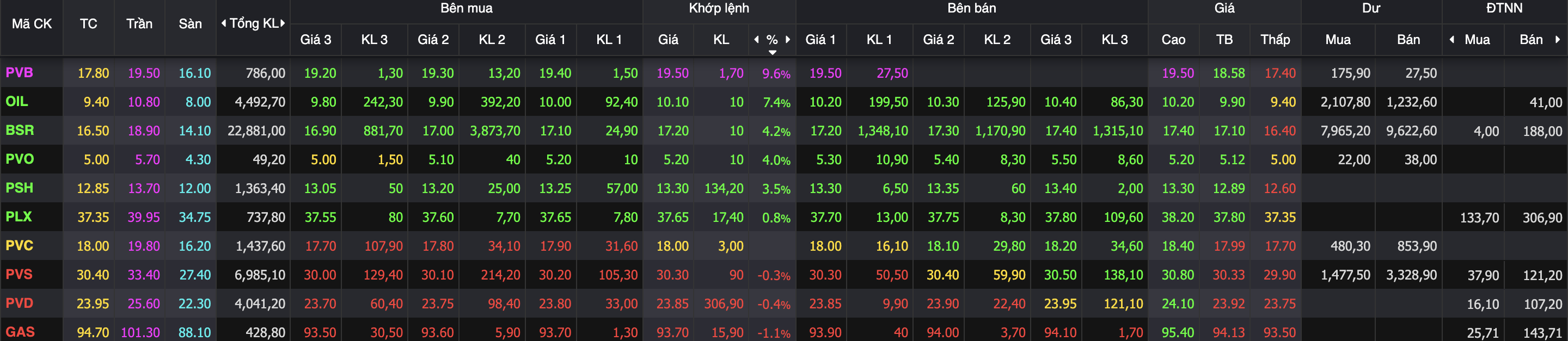Click PSH low price 12.60

tap(1279, 188)
